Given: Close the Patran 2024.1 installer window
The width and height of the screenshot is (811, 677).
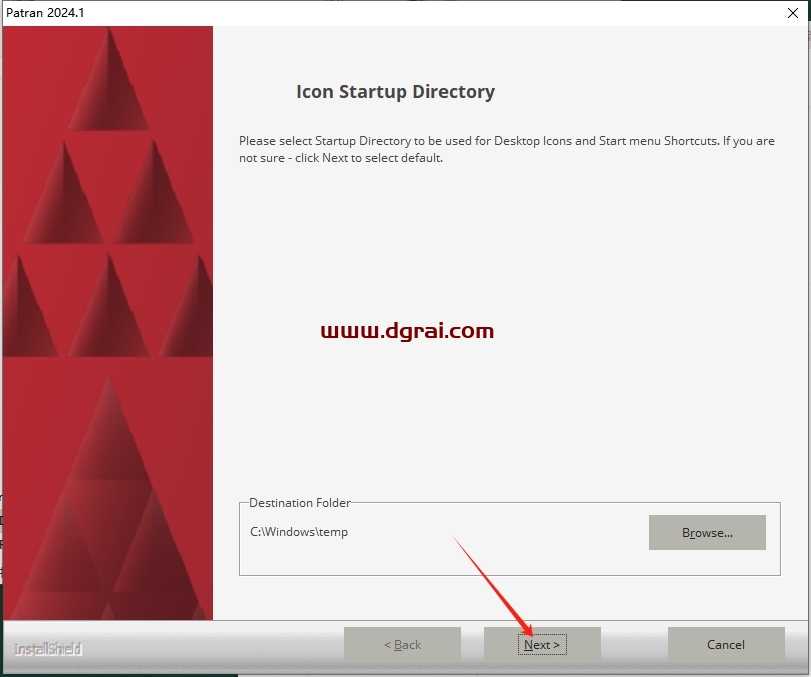Looking at the screenshot, I should click(792, 13).
